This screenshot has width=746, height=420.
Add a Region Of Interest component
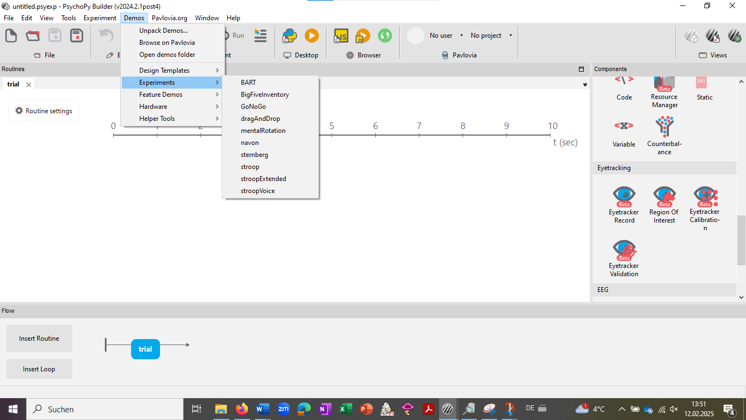(x=664, y=201)
